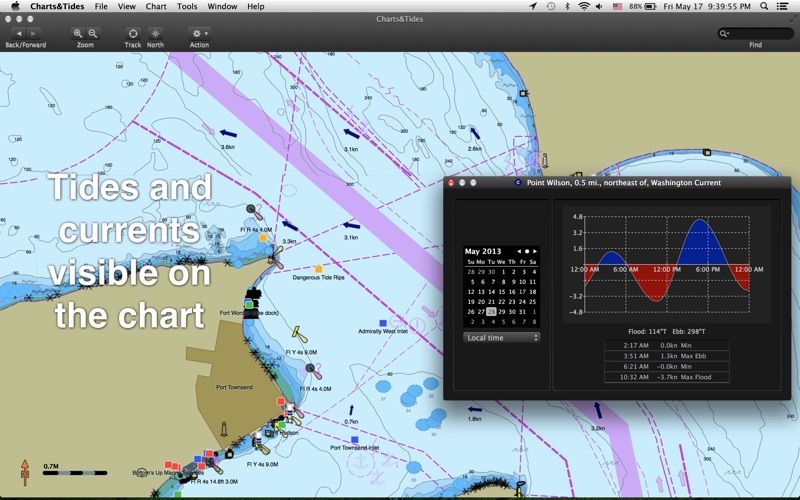The width and height of the screenshot is (800, 500).
Task: Open the File menu
Action: click(x=101, y=7)
